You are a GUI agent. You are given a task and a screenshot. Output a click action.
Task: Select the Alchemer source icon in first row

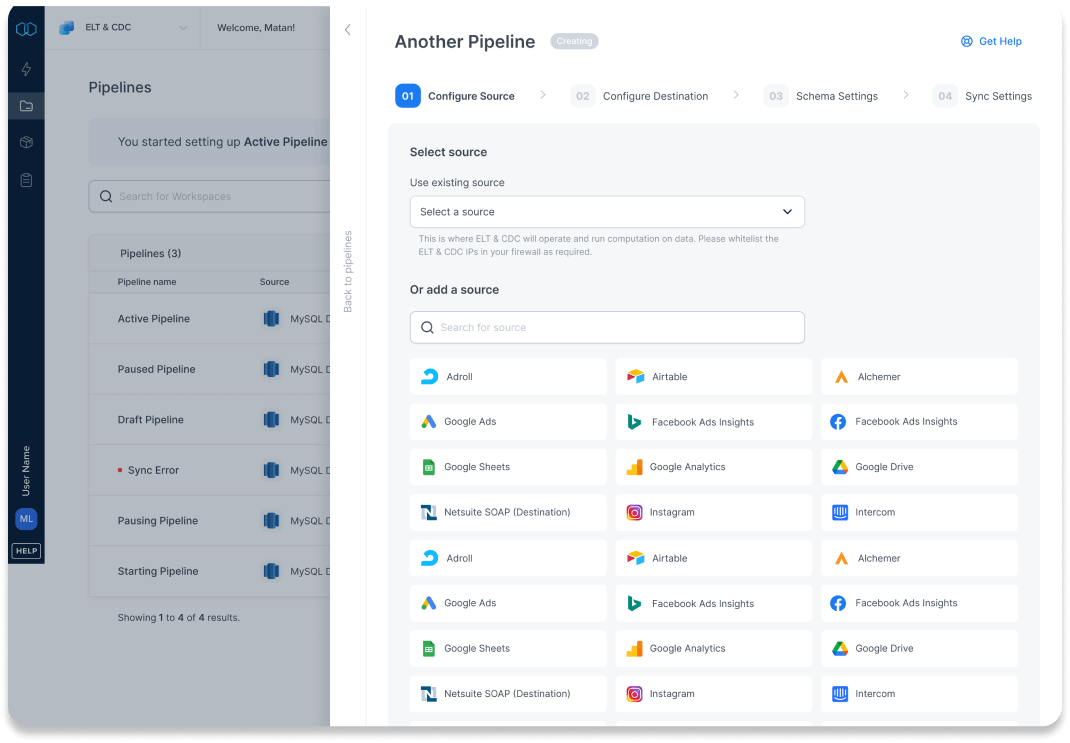click(x=841, y=377)
